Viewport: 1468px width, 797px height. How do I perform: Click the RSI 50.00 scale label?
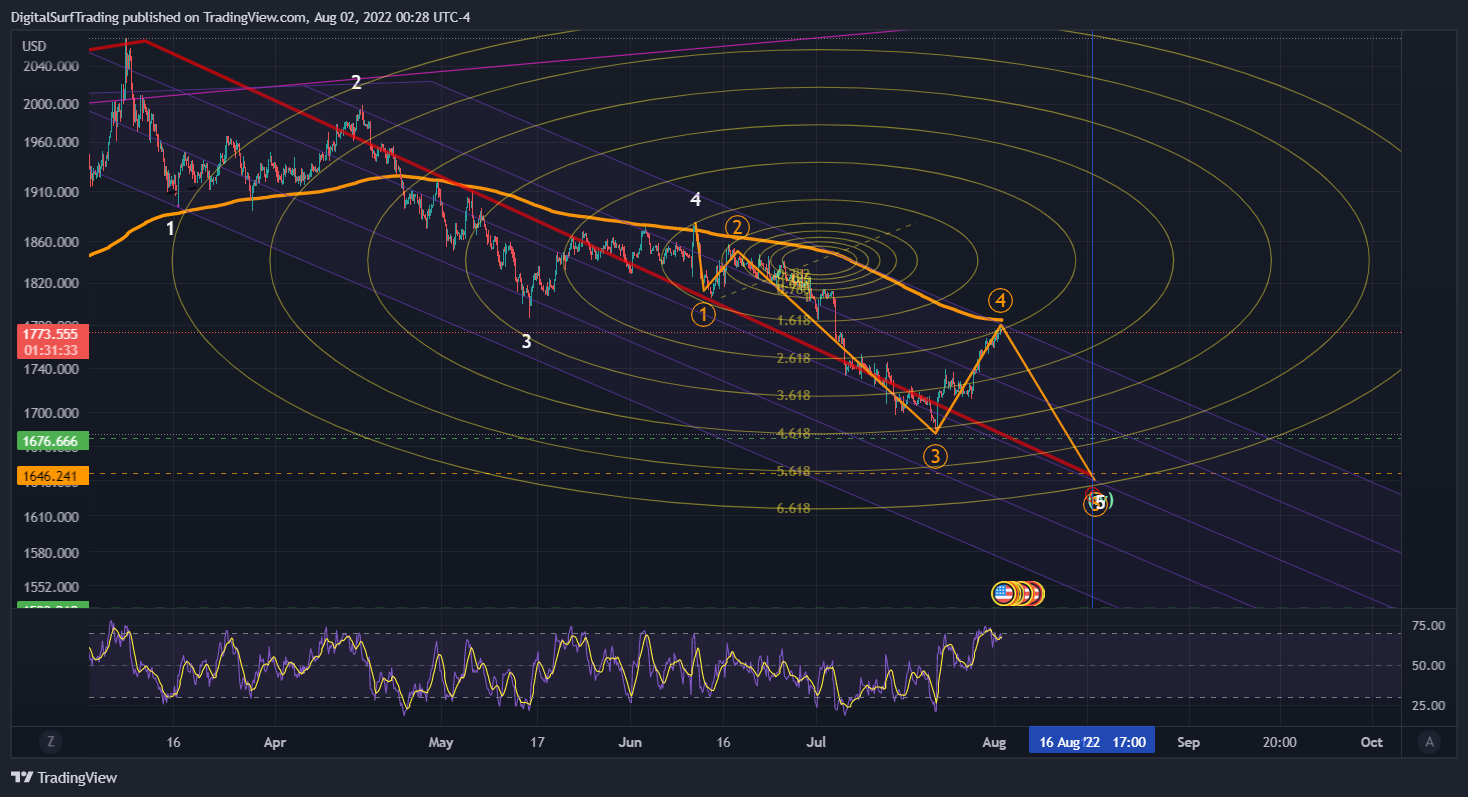tap(1427, 665)
